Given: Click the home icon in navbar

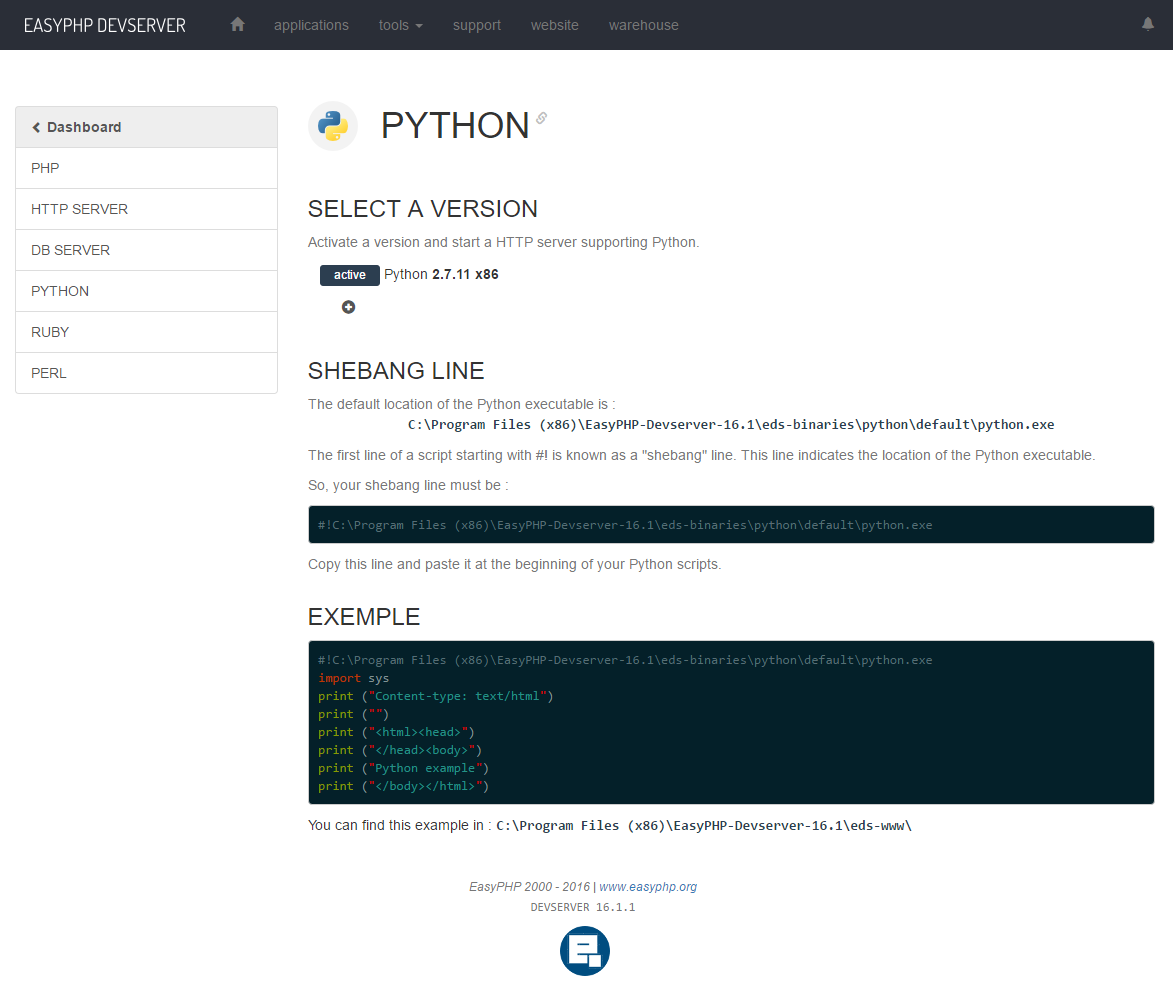Looking at the screenshot, I should [238, 25].
